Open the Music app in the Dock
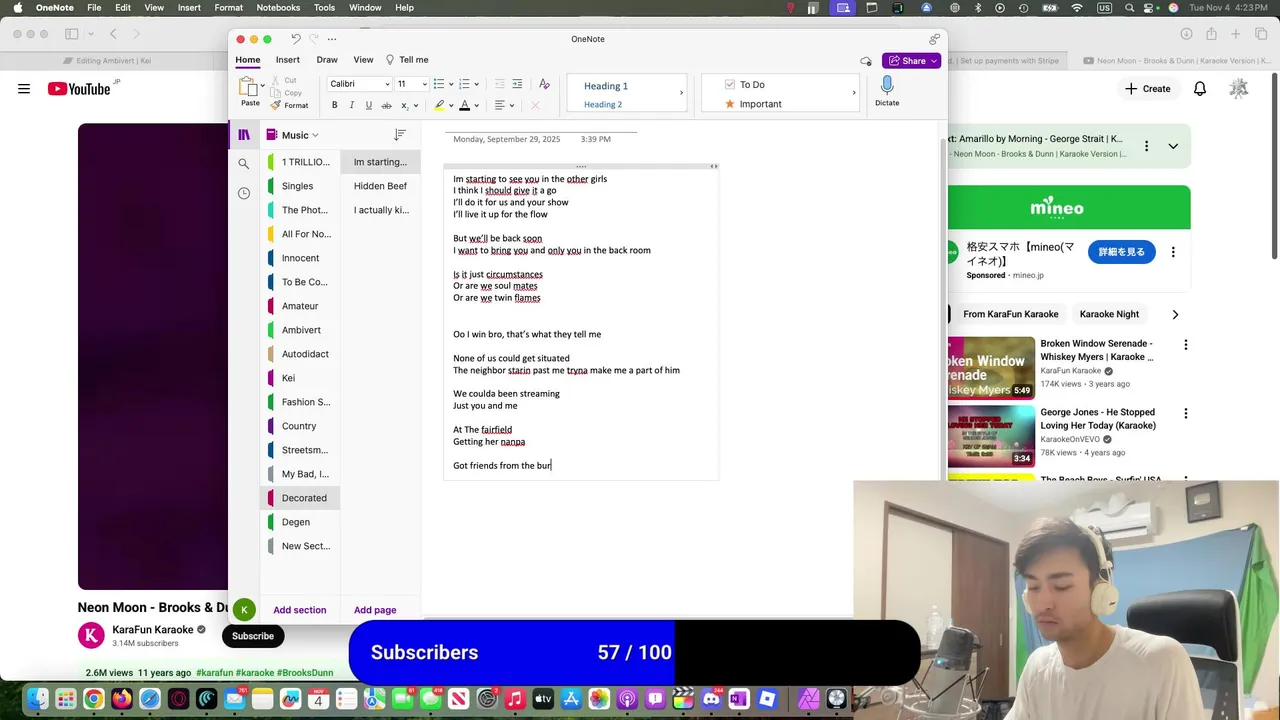 tap(515, 699)
